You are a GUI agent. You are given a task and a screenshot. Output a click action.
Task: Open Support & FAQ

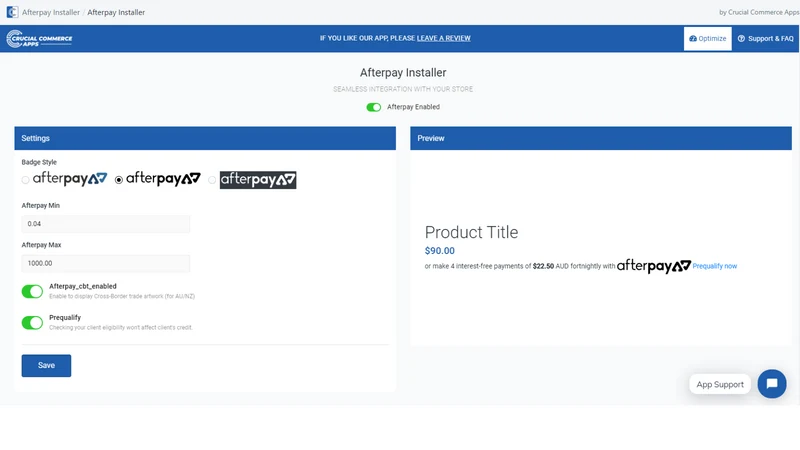765,38
